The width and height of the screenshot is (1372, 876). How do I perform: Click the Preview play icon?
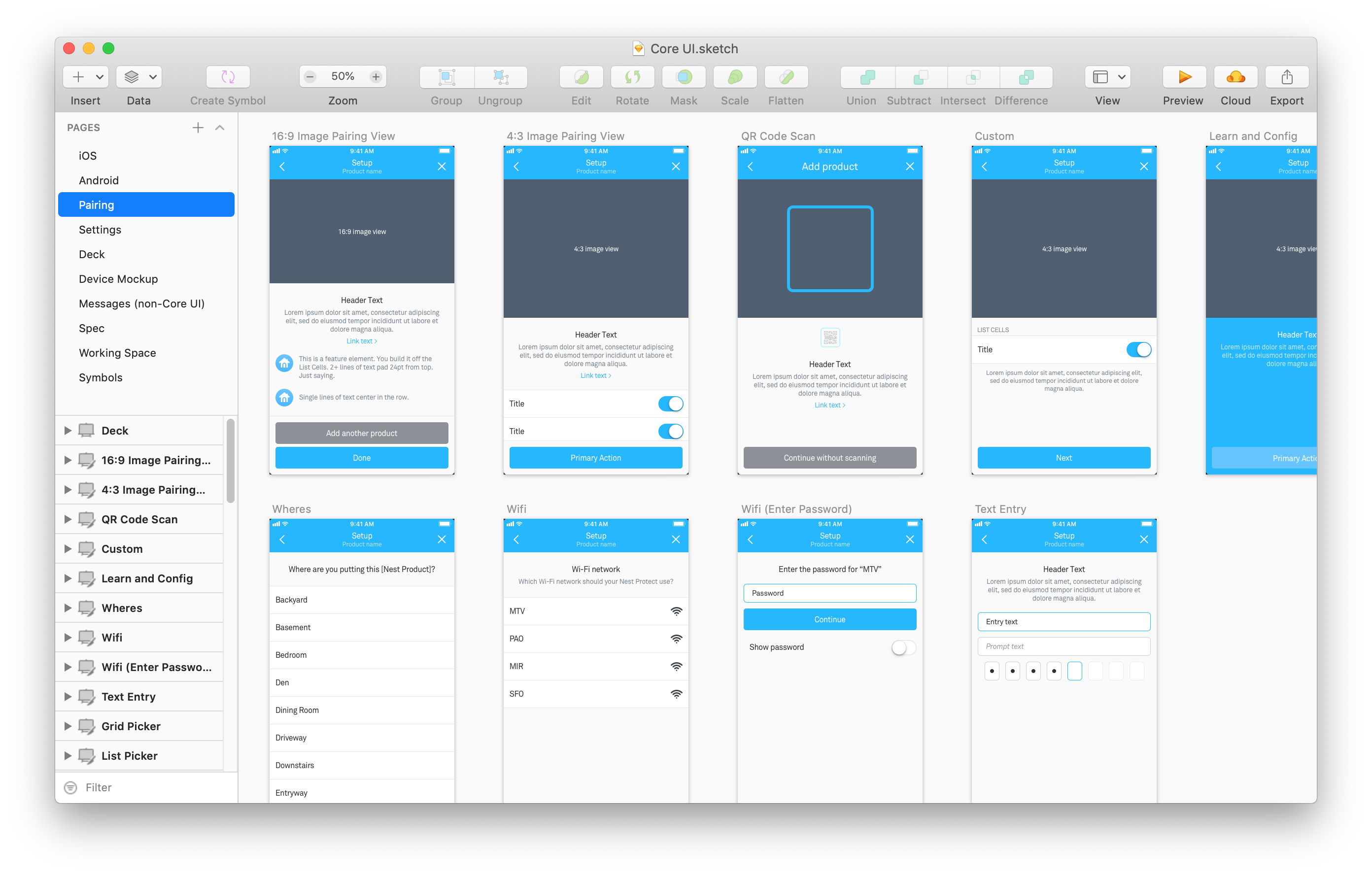[1183, 77]
